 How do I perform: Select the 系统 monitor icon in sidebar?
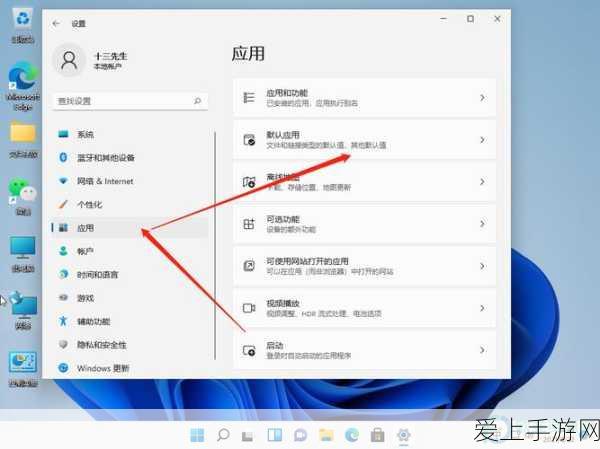pyautogui.click(x=63, y=134)
